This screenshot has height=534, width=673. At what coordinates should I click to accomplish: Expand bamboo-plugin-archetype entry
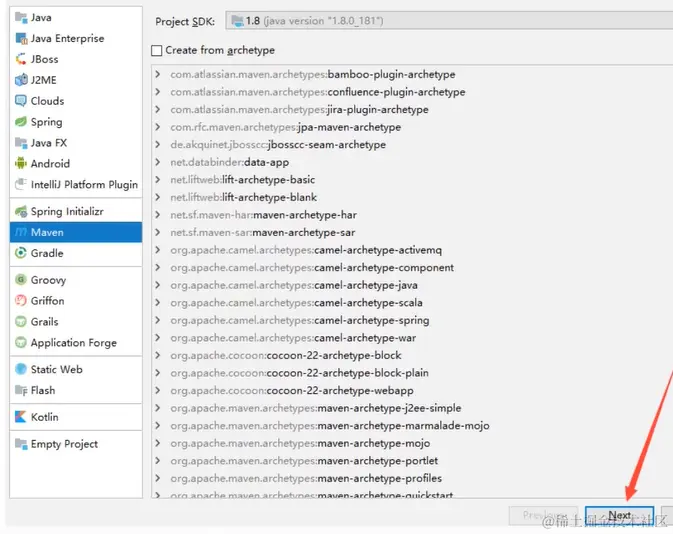click(x=158, y=74)
